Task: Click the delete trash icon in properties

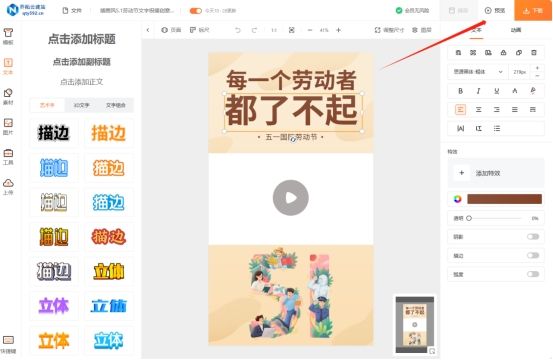Action: tap(534, 53)
